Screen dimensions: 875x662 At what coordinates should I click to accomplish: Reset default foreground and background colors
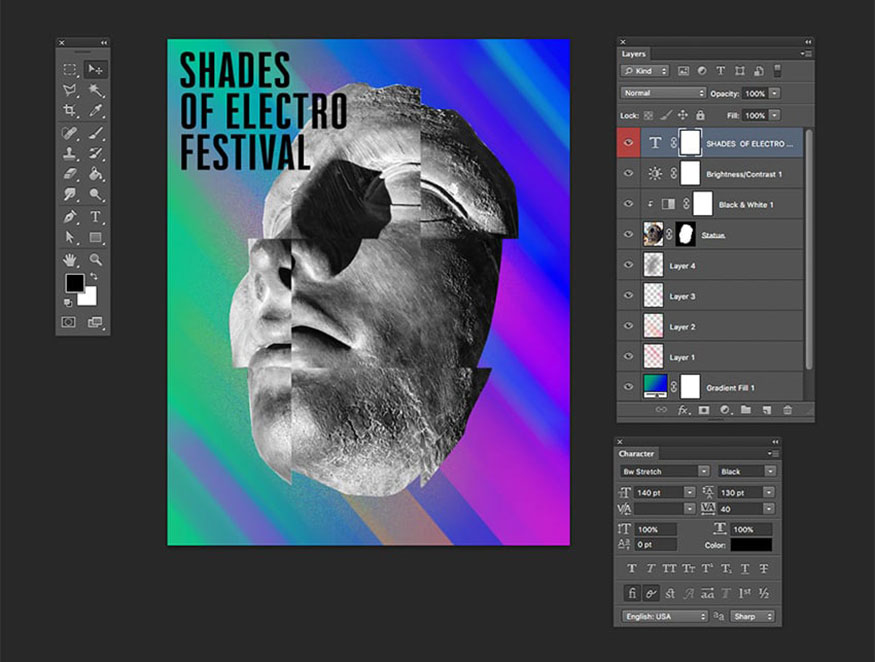[68, 303]
